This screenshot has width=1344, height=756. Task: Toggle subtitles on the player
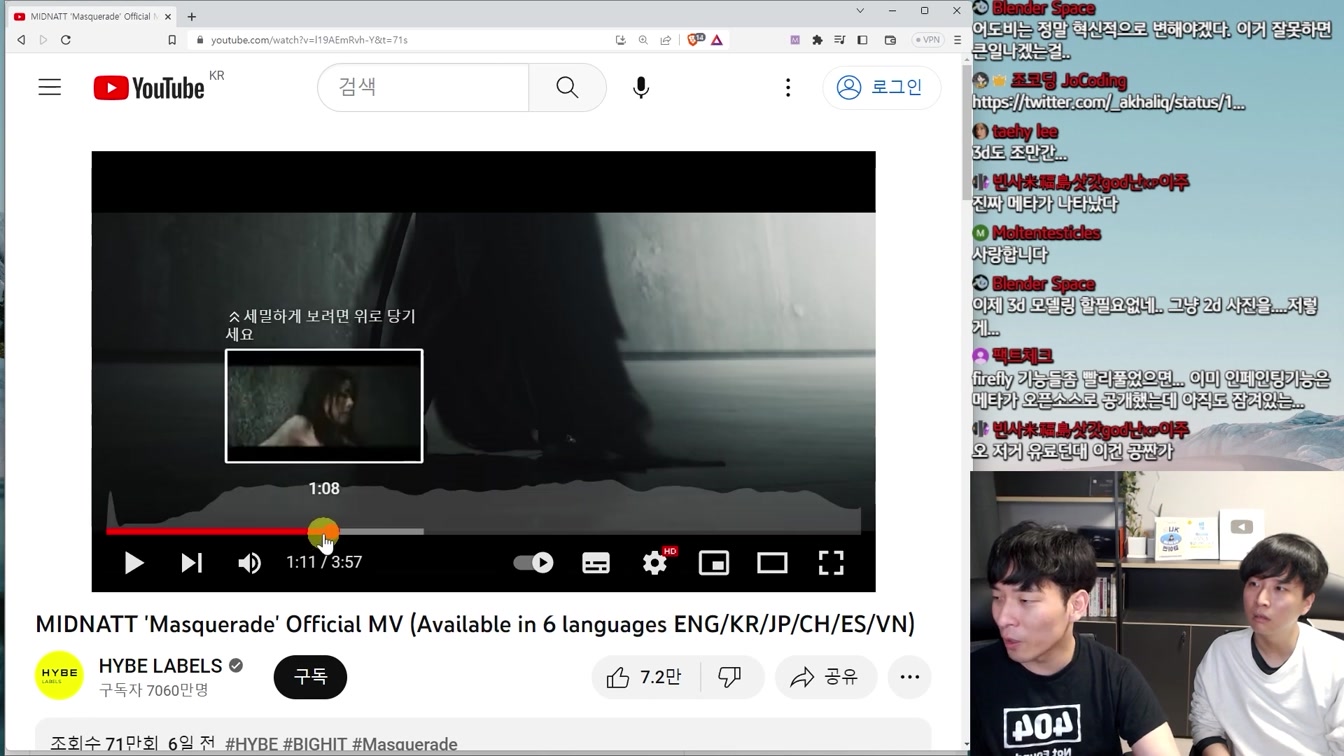(x=596, y=563)
